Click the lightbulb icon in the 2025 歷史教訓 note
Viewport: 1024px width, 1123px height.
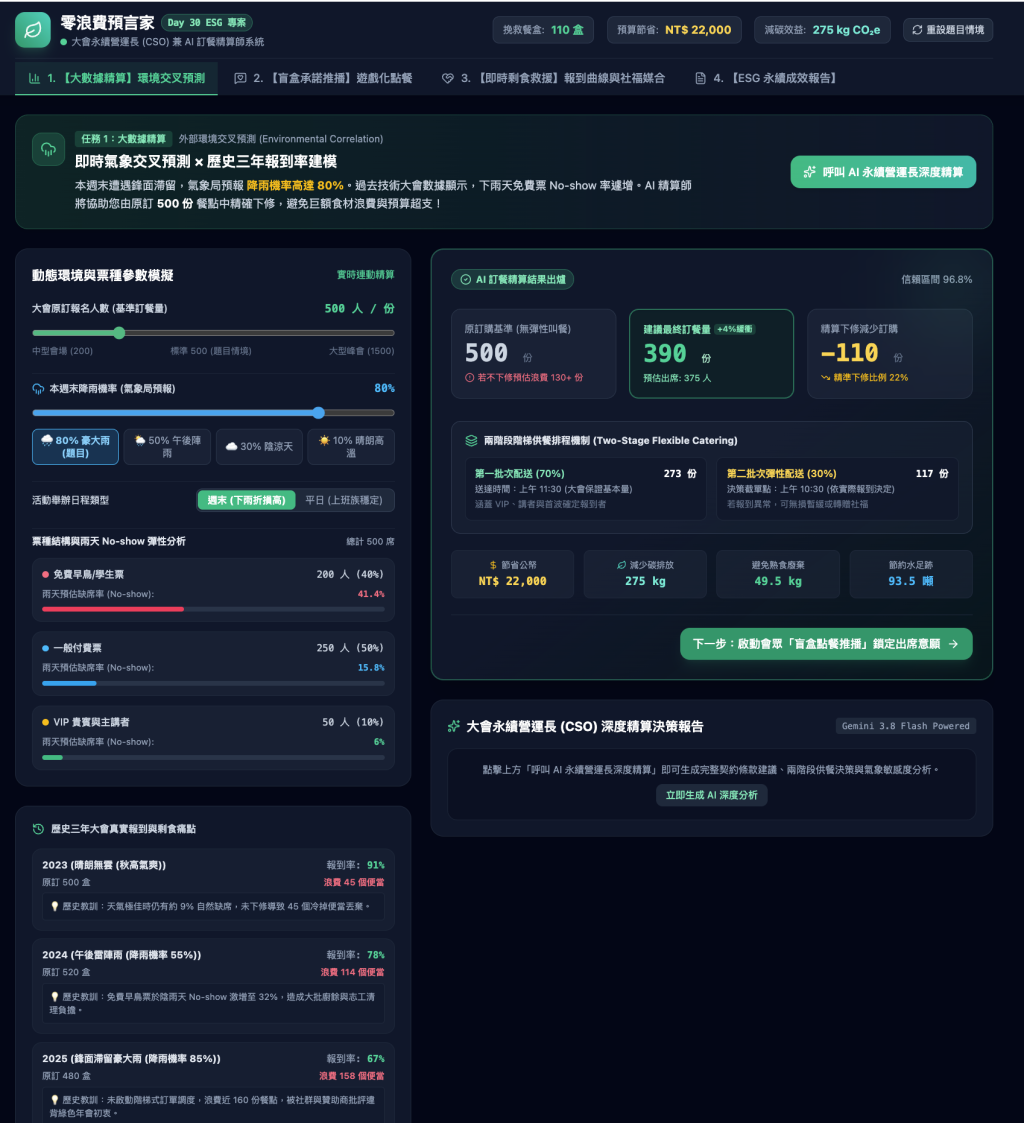coord(54,1099)
